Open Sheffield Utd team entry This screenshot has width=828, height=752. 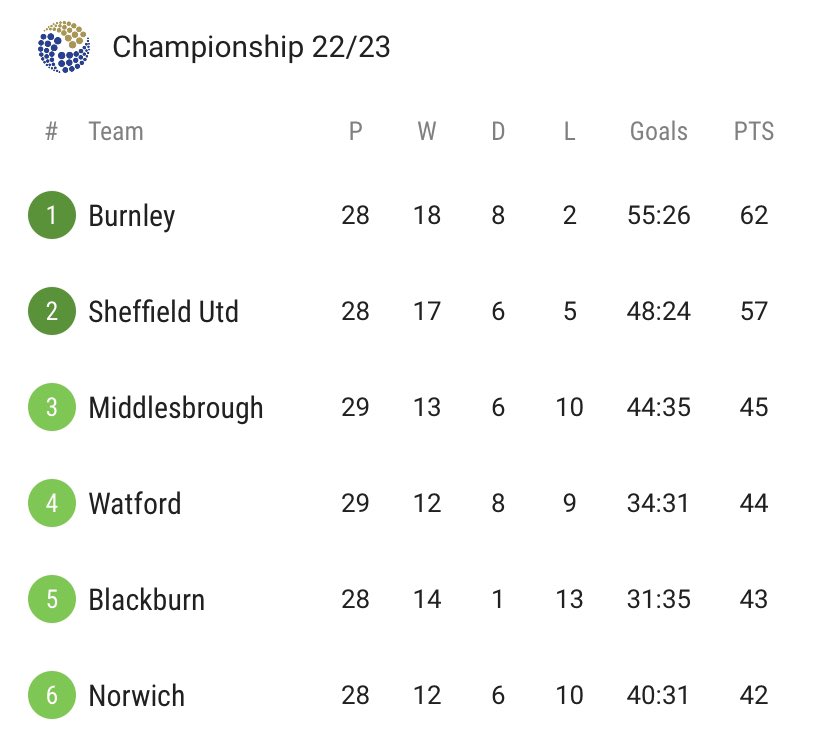pos(163,311)
